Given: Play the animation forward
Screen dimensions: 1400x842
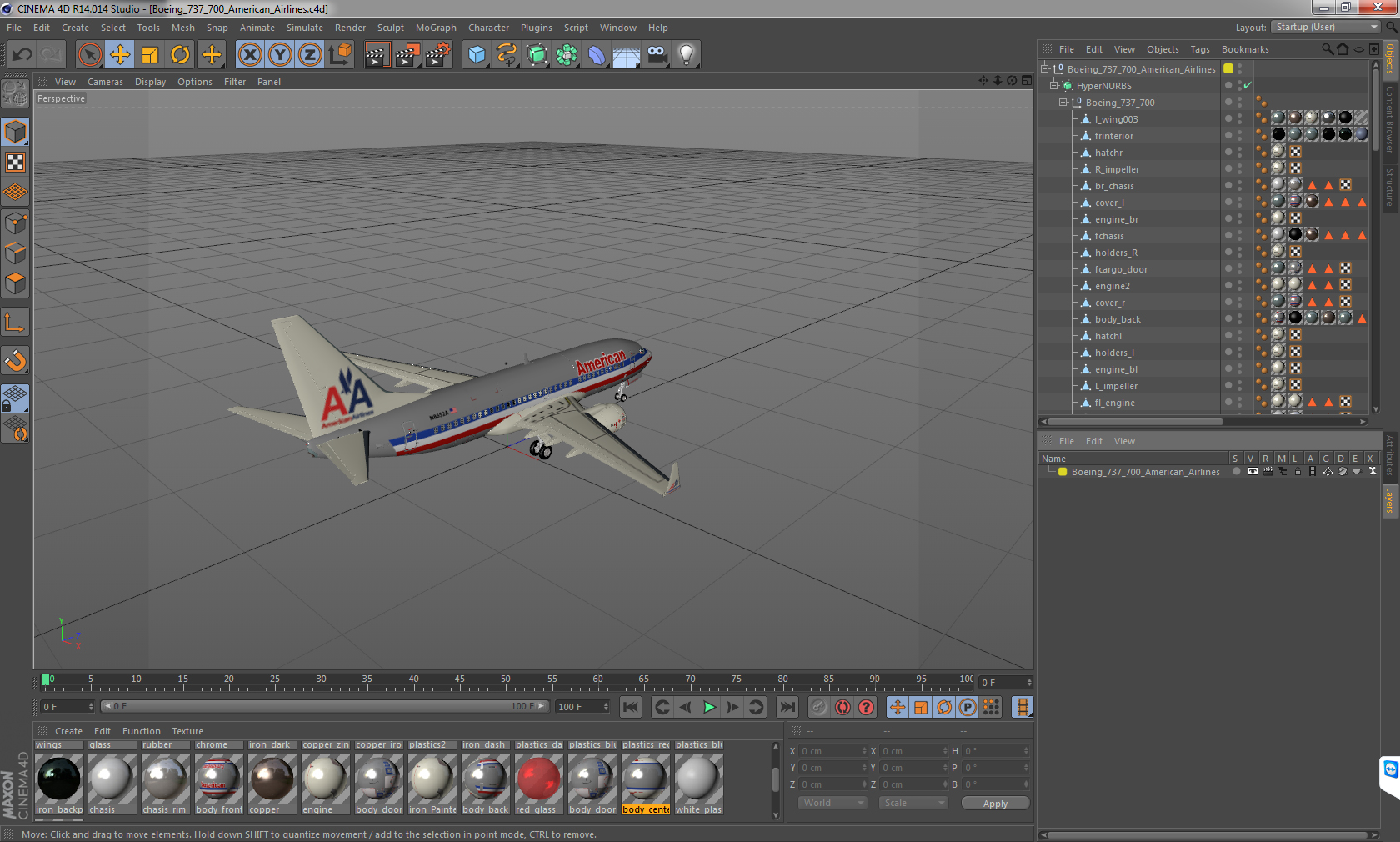Looking at the screenshot, I should coord(709,707).
